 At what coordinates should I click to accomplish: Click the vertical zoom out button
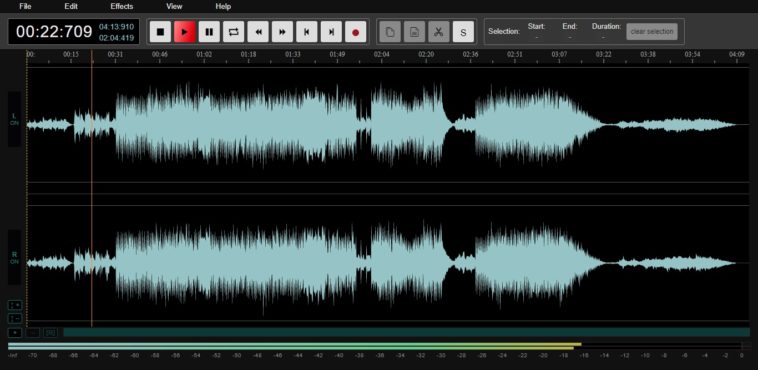15,319
